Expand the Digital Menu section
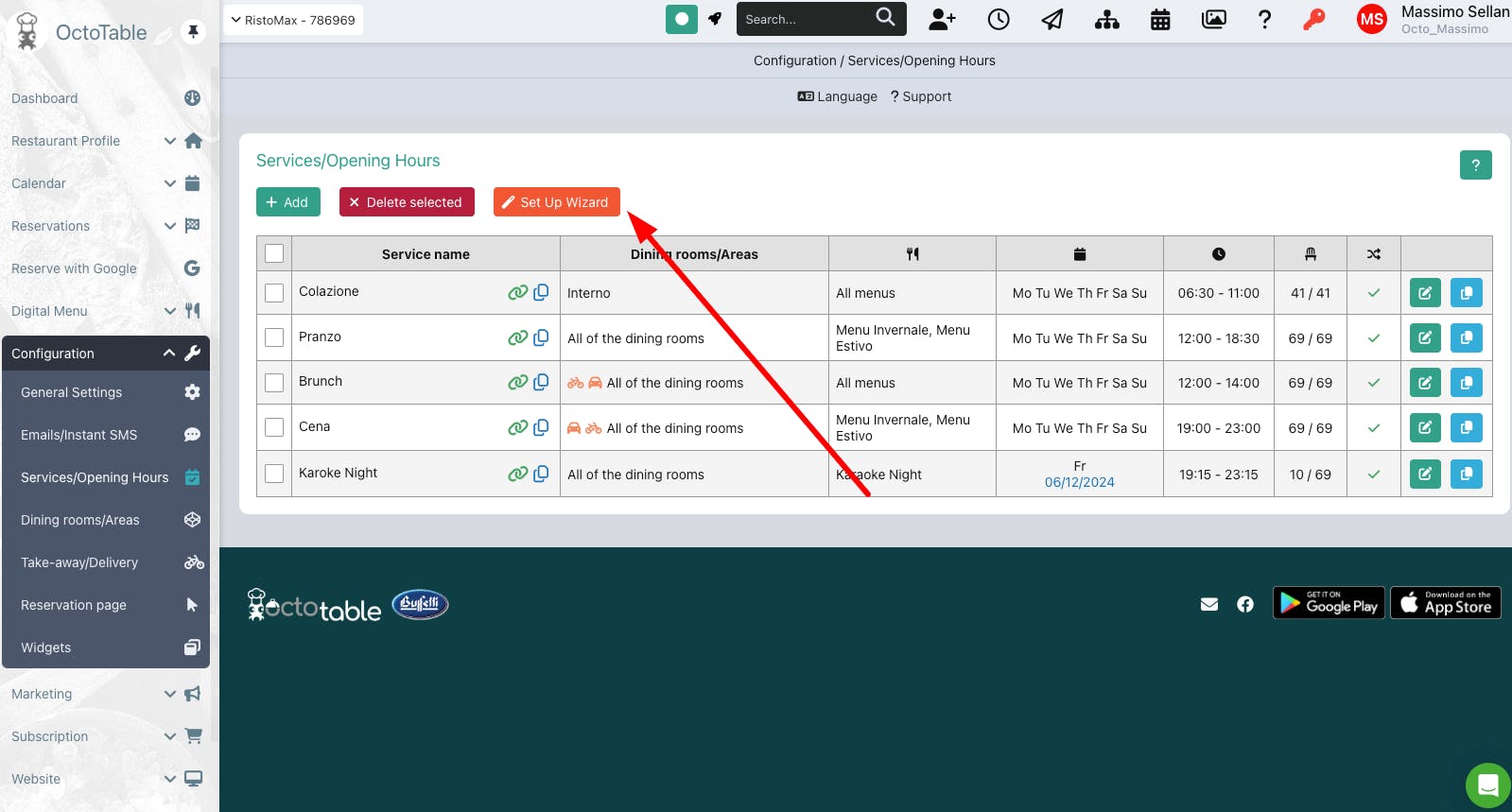 106,311
